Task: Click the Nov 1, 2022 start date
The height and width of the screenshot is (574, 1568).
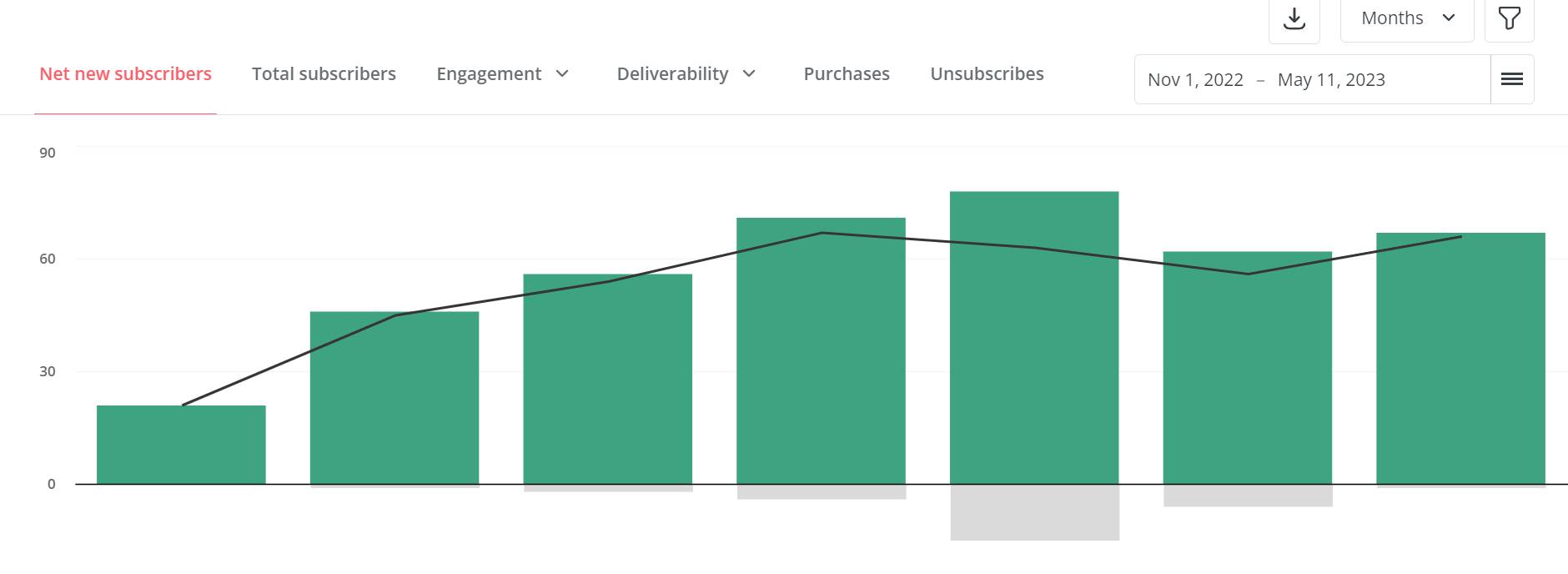Action: [1195, 80]
